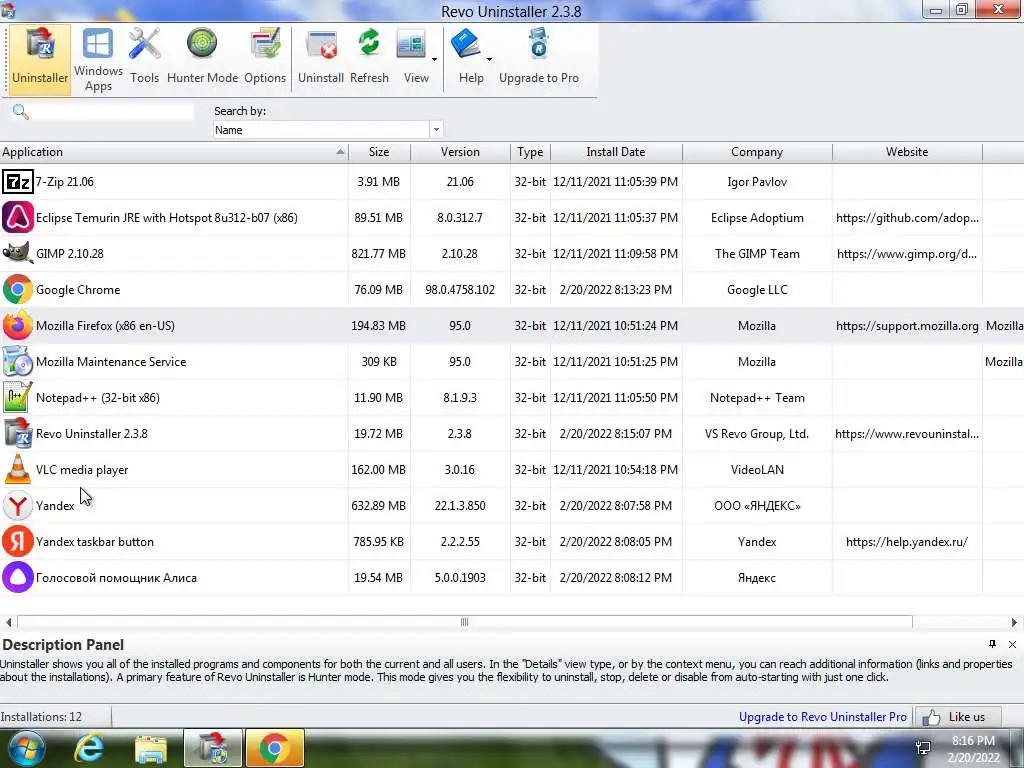1024x768 pixels.
Task: Click the magnifier search icon
Action: pos(21,112)
